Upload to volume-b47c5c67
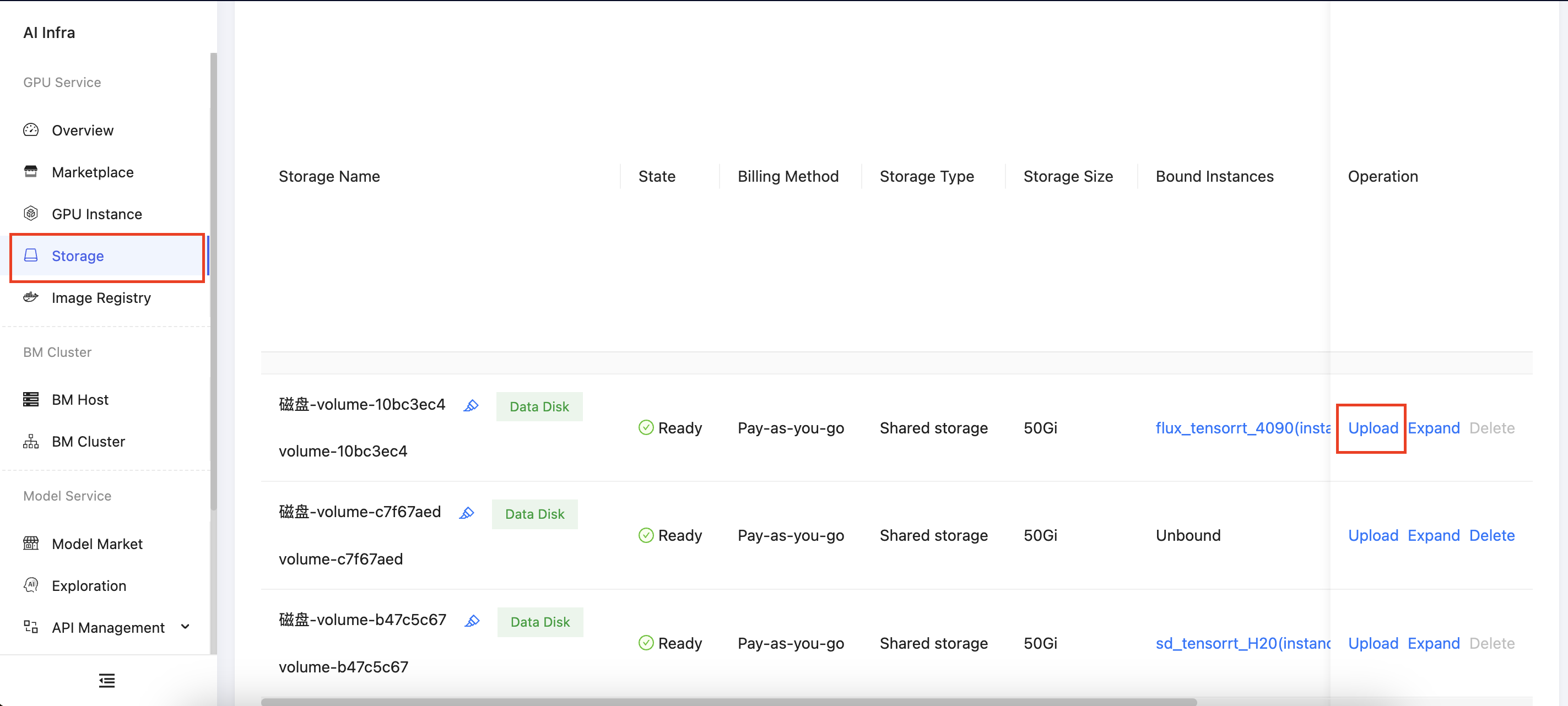Viewport: 1568px width, 706px height. coord(1372,643)
